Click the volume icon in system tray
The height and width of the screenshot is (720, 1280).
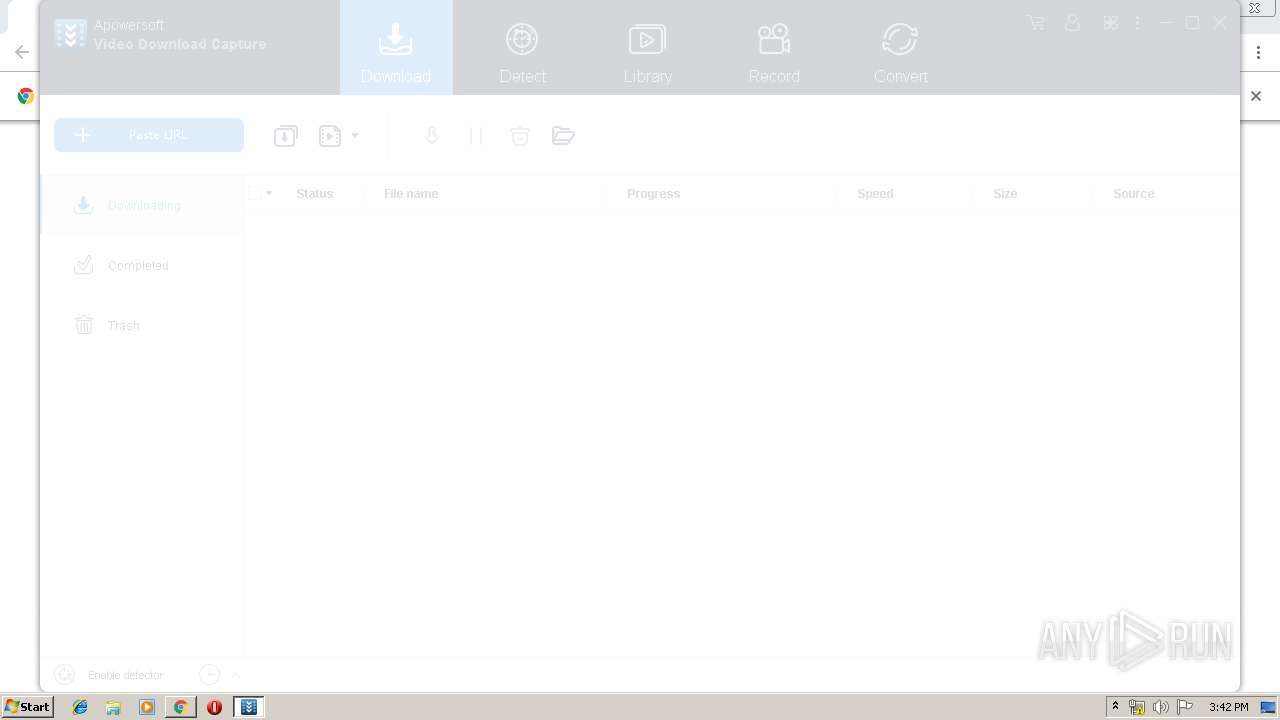(x=1160, y=707)
